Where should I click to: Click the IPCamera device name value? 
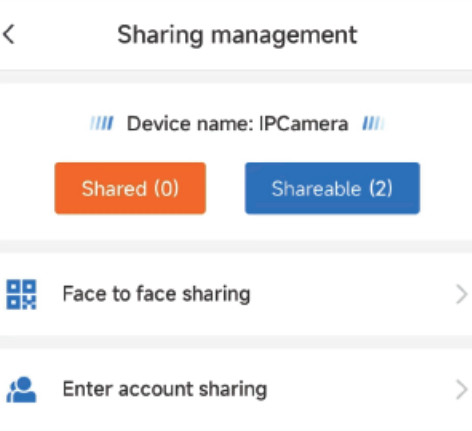[304, 124]
